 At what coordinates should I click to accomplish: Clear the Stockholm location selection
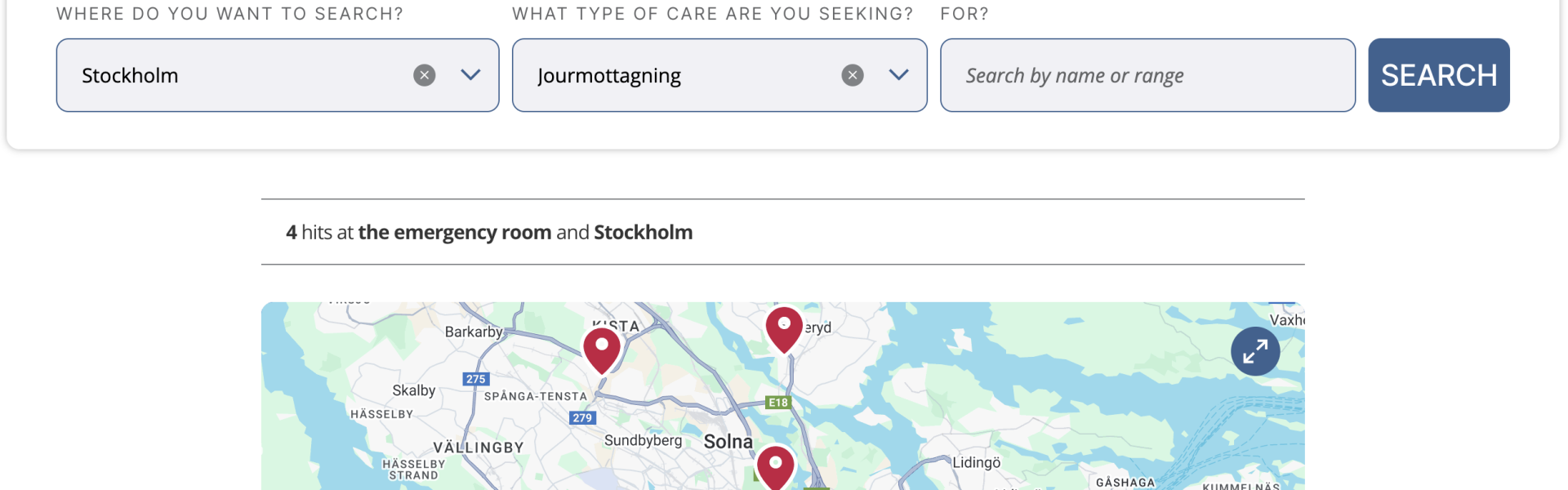(x=424, y=75)
